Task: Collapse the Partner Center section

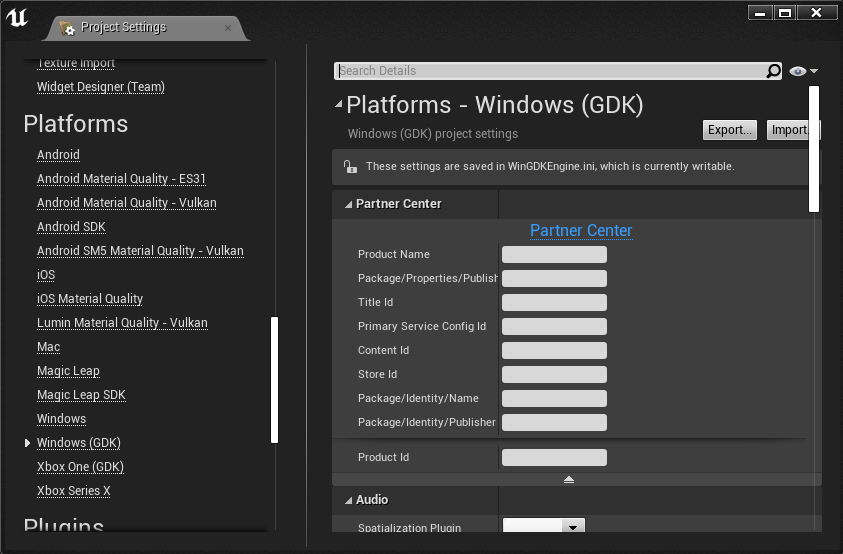Action: (348, 204)
